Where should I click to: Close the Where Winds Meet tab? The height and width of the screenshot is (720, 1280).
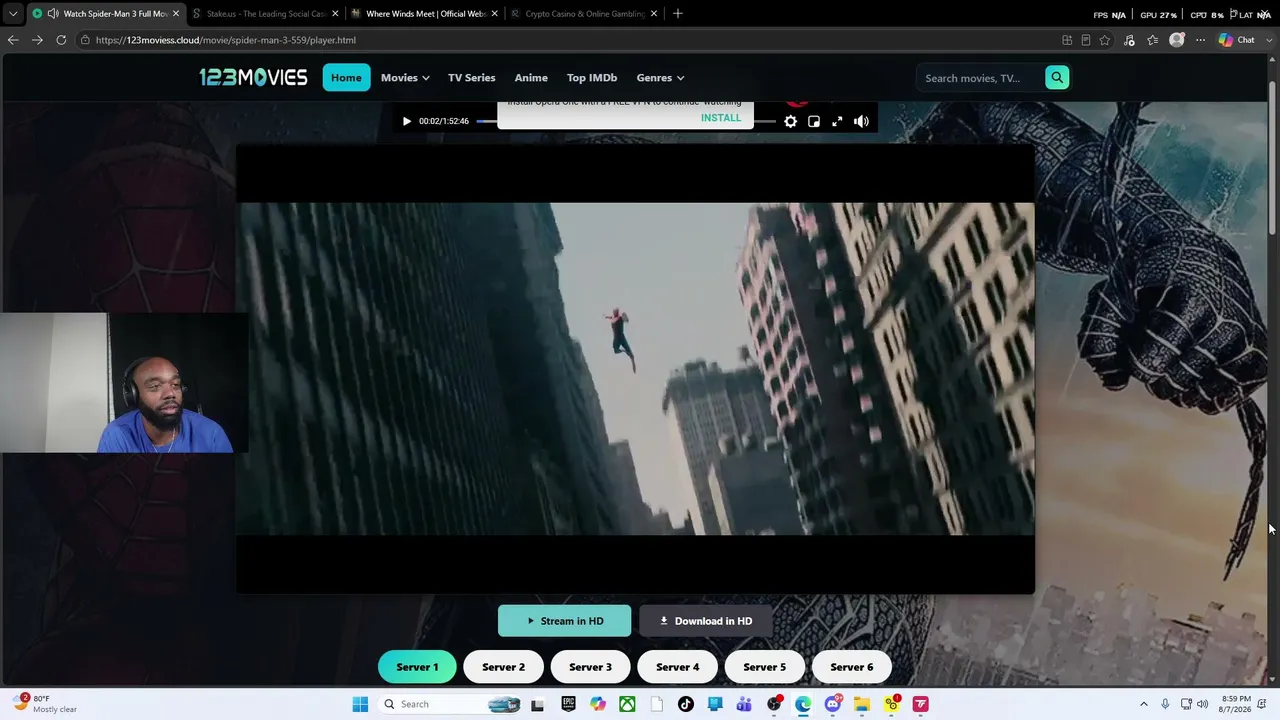pos(494,14)
